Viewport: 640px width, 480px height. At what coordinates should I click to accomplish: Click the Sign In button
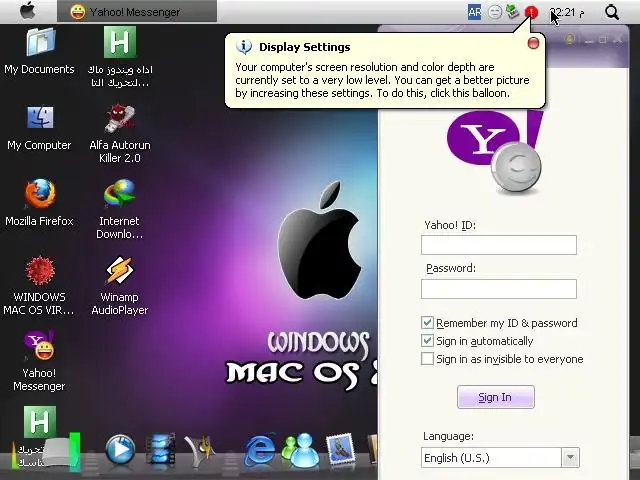[x=496, y=397]
